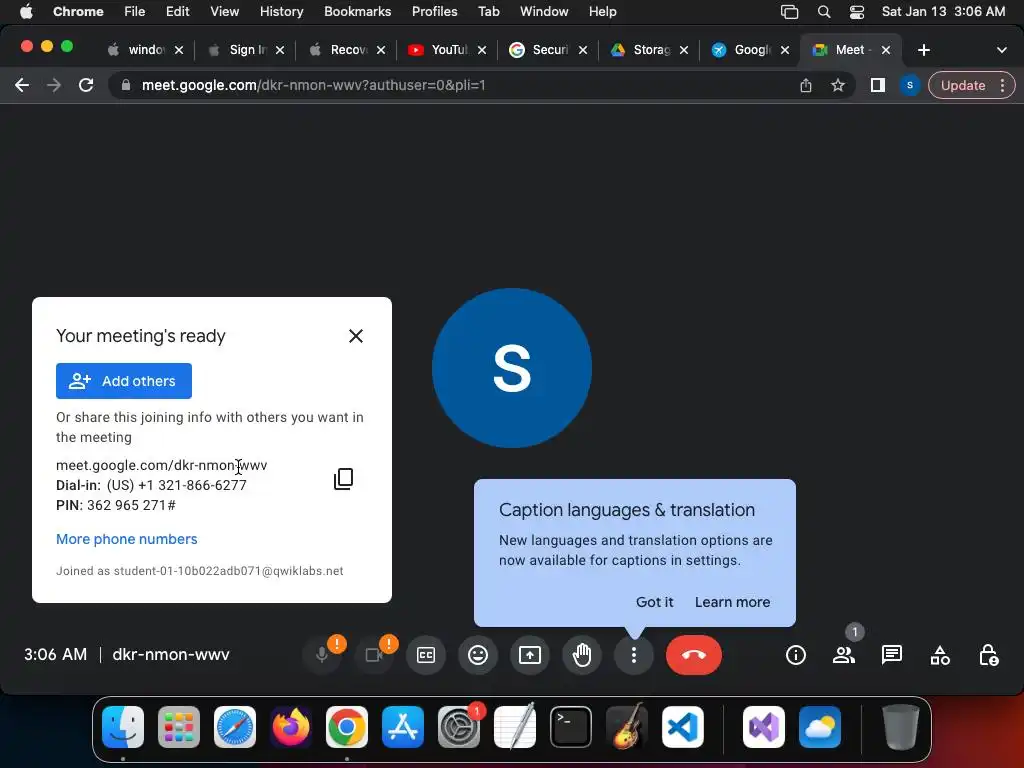Open the View menu in menu bar
Image resolution: width=1024 pixels, height=768 pixels.
[224, 12]
